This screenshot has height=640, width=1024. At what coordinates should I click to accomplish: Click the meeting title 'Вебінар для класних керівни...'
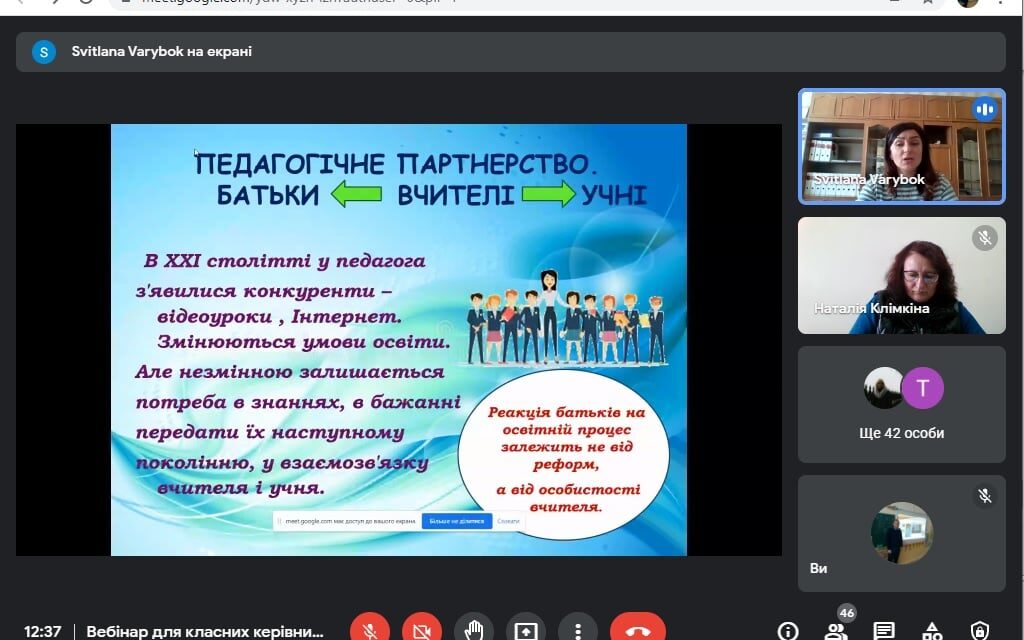click(x=205, y=632)
